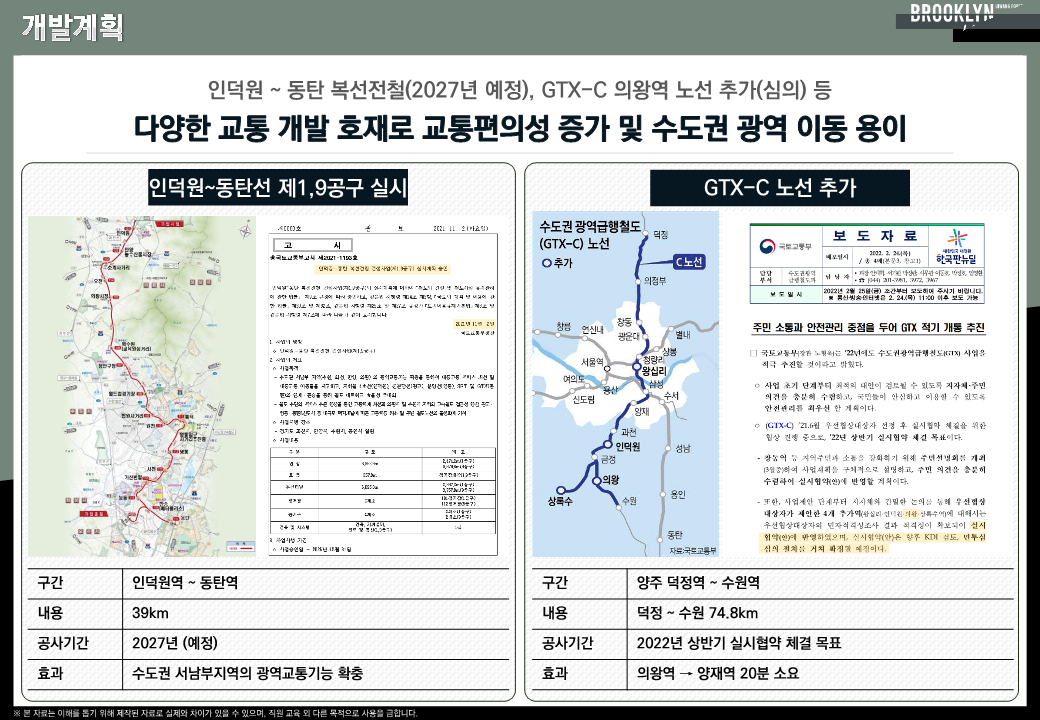Image resolution: width=1040 pixels, height=720 pixels.
Task: Click headline 다양한 교통 개발 호재로 교통편의성 증가
Action: [x=520, y=128]
